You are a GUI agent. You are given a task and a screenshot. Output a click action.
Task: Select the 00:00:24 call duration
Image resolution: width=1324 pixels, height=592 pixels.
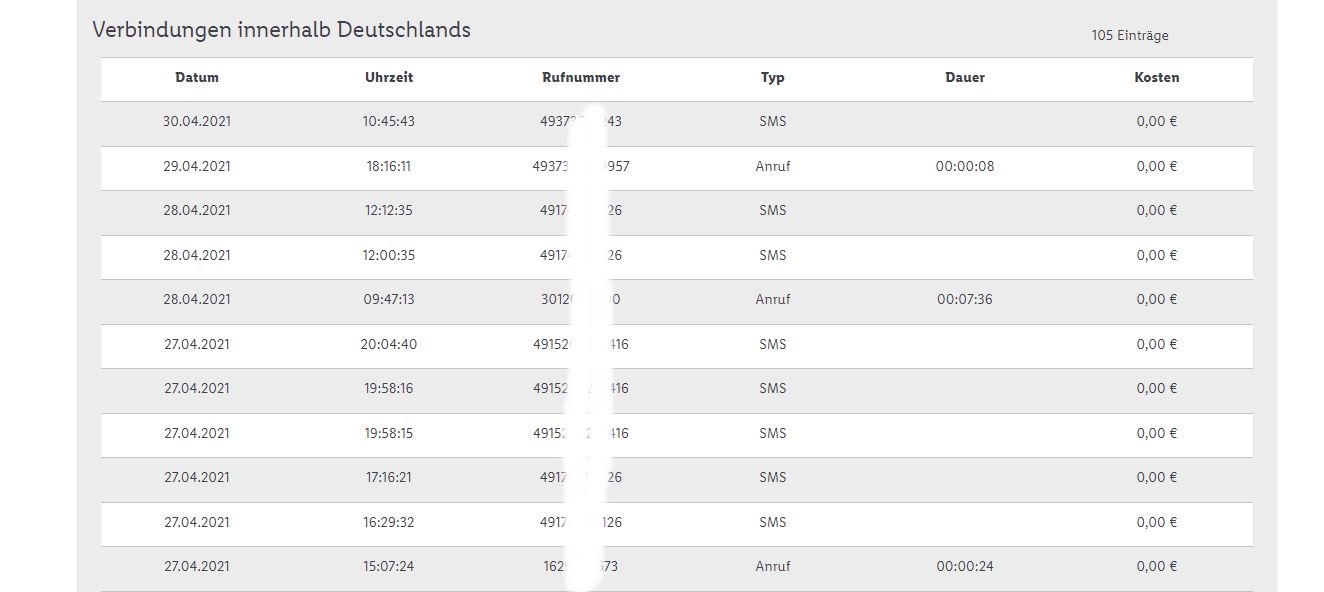965,567
